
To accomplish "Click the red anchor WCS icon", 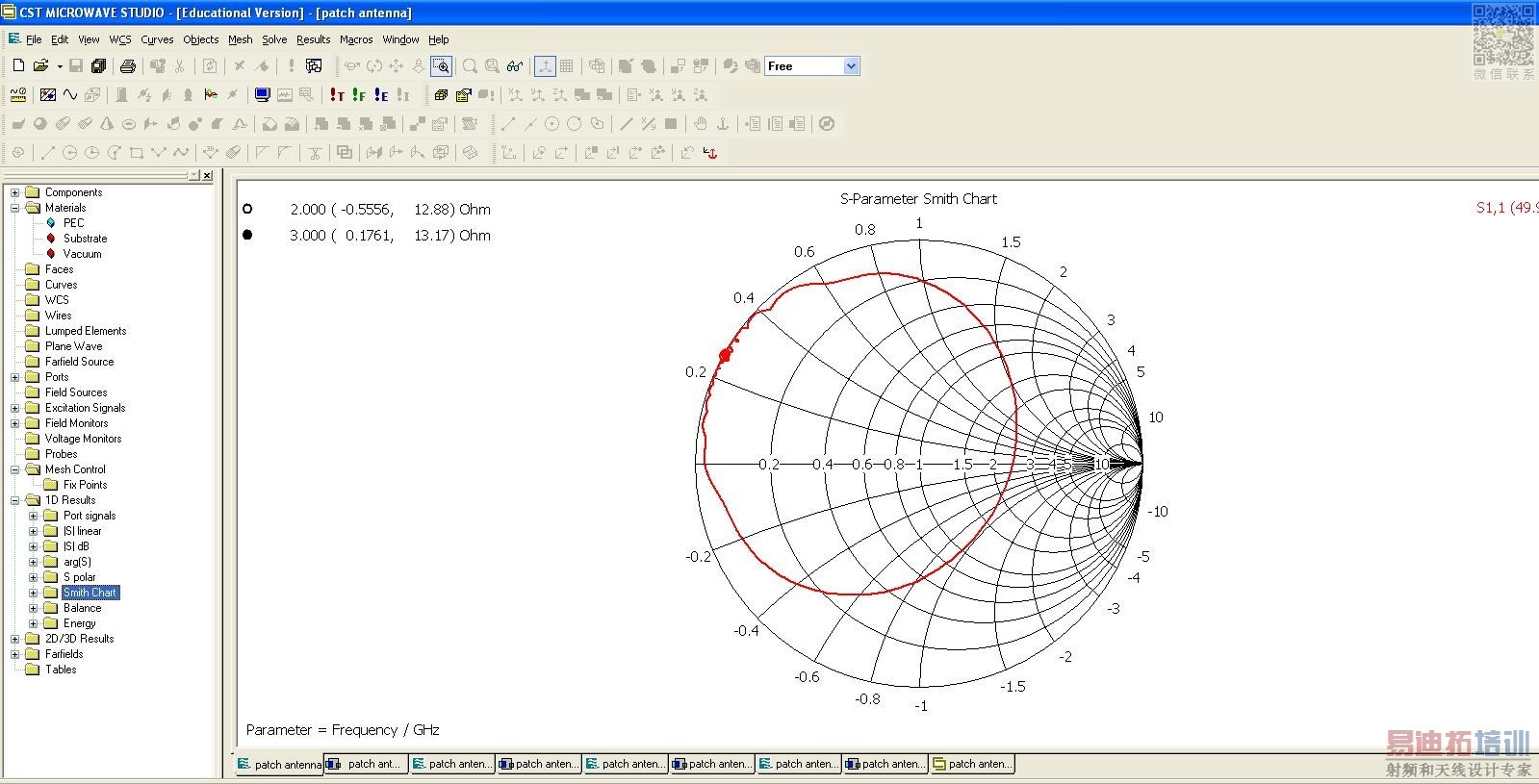I will click(711, 152).
